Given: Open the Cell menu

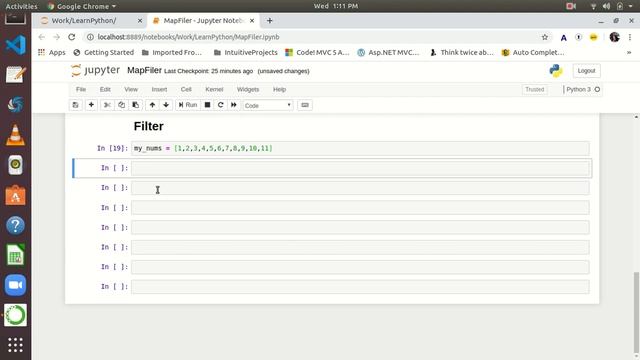Looking at the screenshot, I should coord(186,89).
